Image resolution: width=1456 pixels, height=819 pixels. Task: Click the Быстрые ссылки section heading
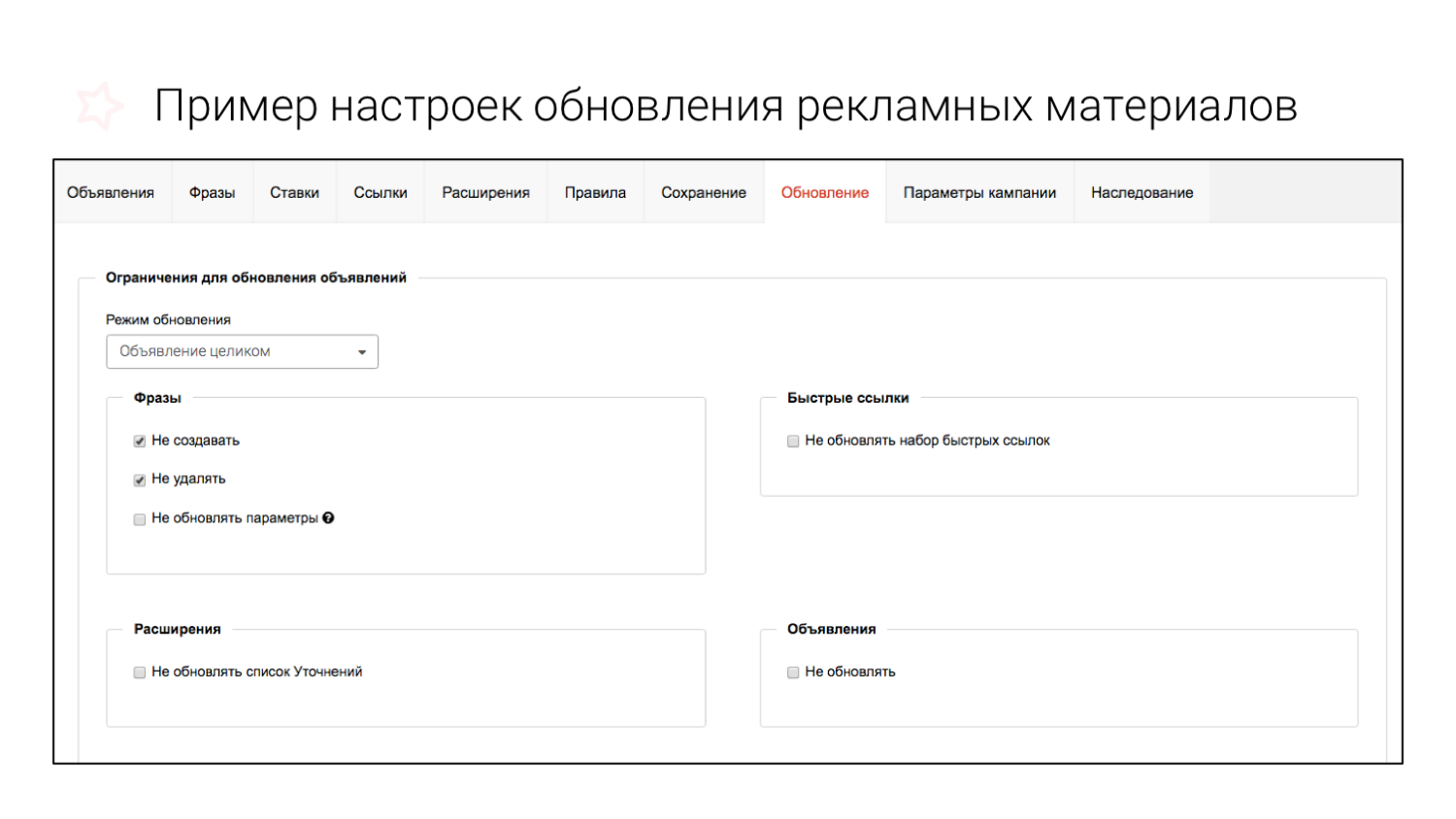click(x=848, y=398)
